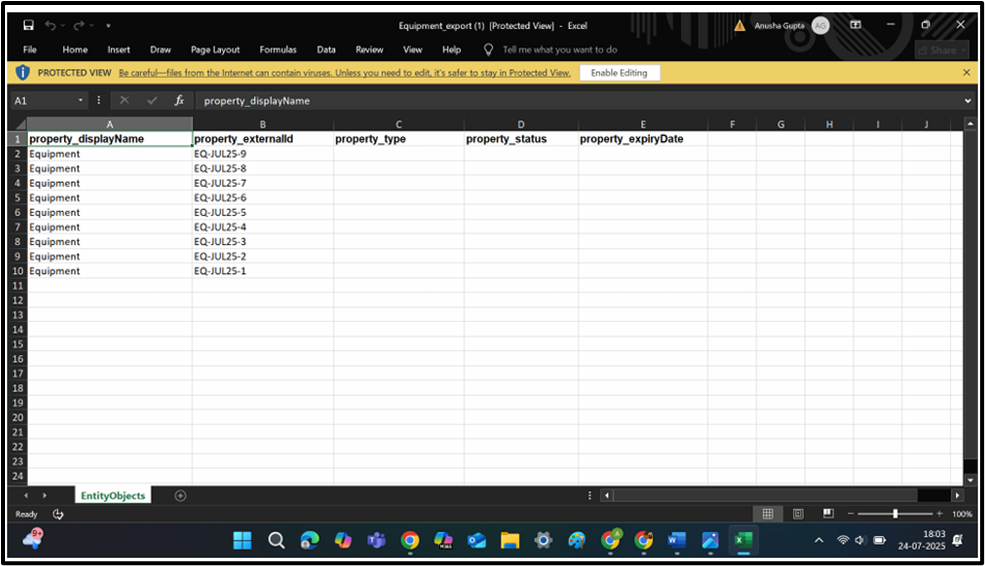Viewport: 985px width, 566px height.
Task: Open Ribbon Display Options icon
Action: pyautogui.click(x=856, y=25)
